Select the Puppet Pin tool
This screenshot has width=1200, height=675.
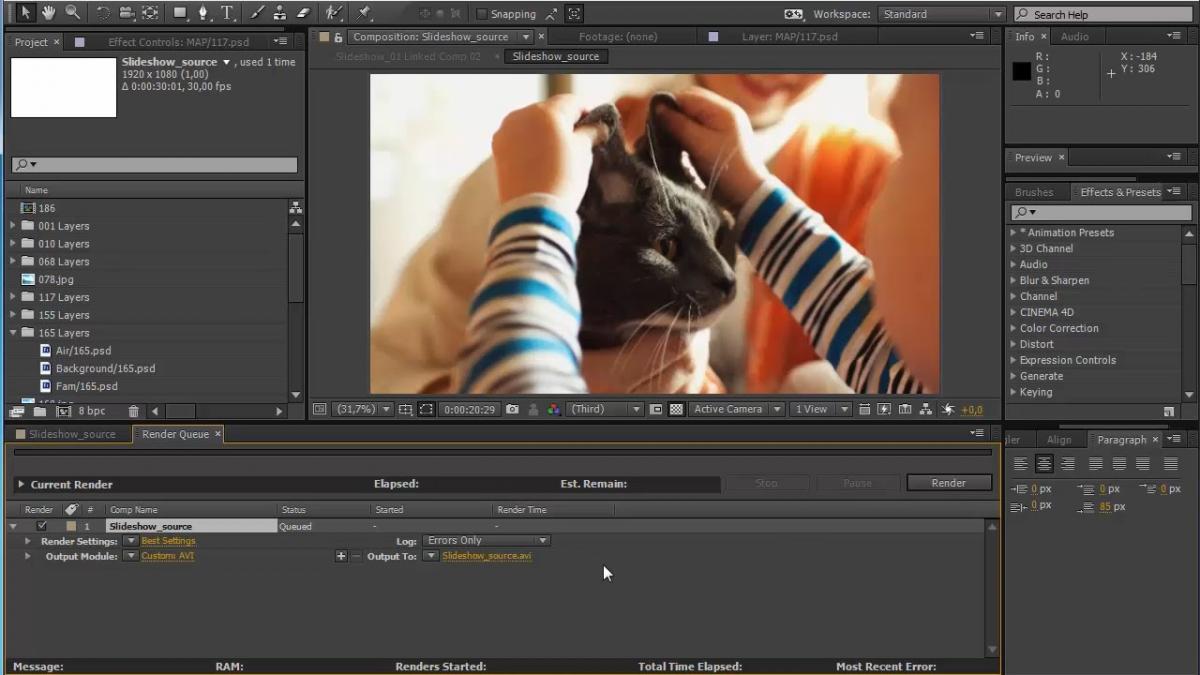pyautogui.click(x=364, y=13)
